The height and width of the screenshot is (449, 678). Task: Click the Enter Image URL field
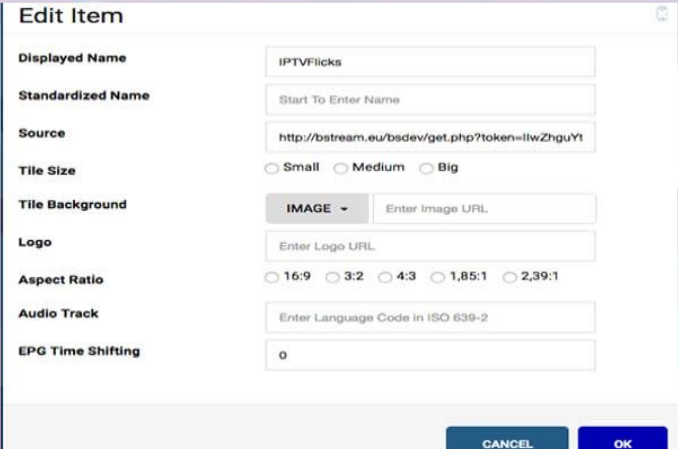pos(484,209)
